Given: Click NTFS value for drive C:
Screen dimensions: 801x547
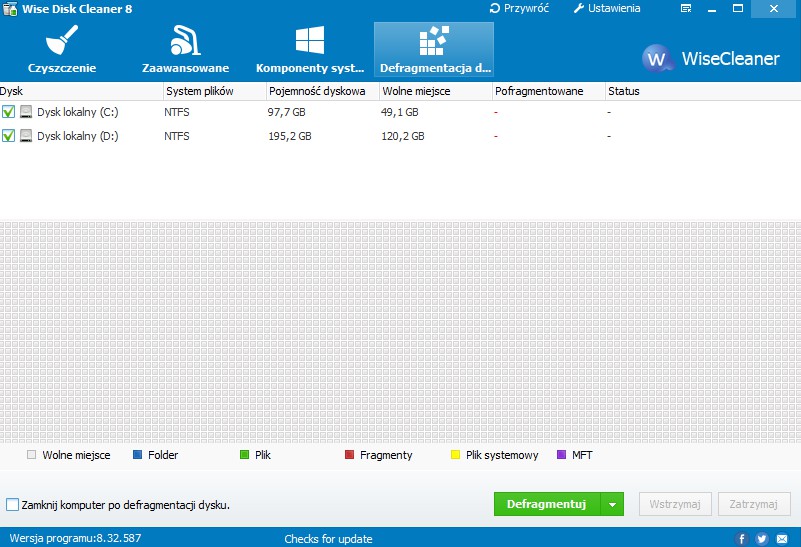Looking at the screenshot, I should (x=177, y=112).
